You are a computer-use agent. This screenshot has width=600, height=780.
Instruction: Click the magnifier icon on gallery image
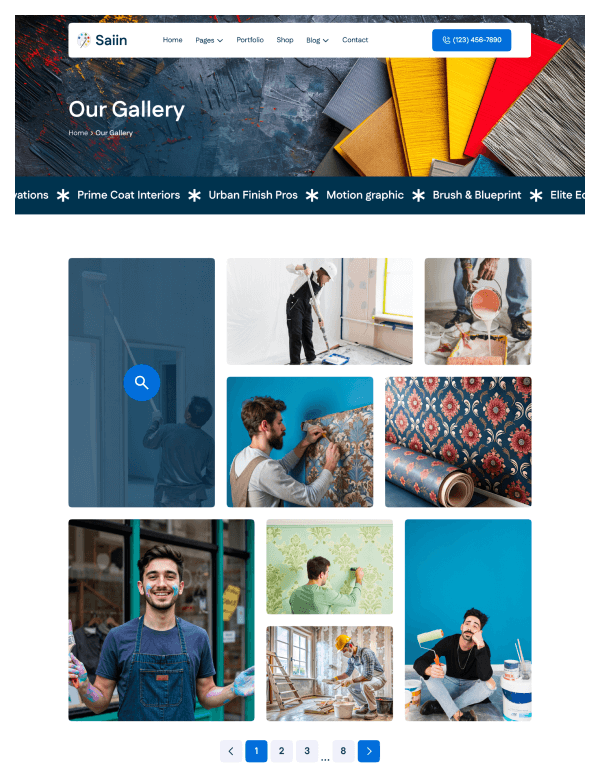coord(142,383)
